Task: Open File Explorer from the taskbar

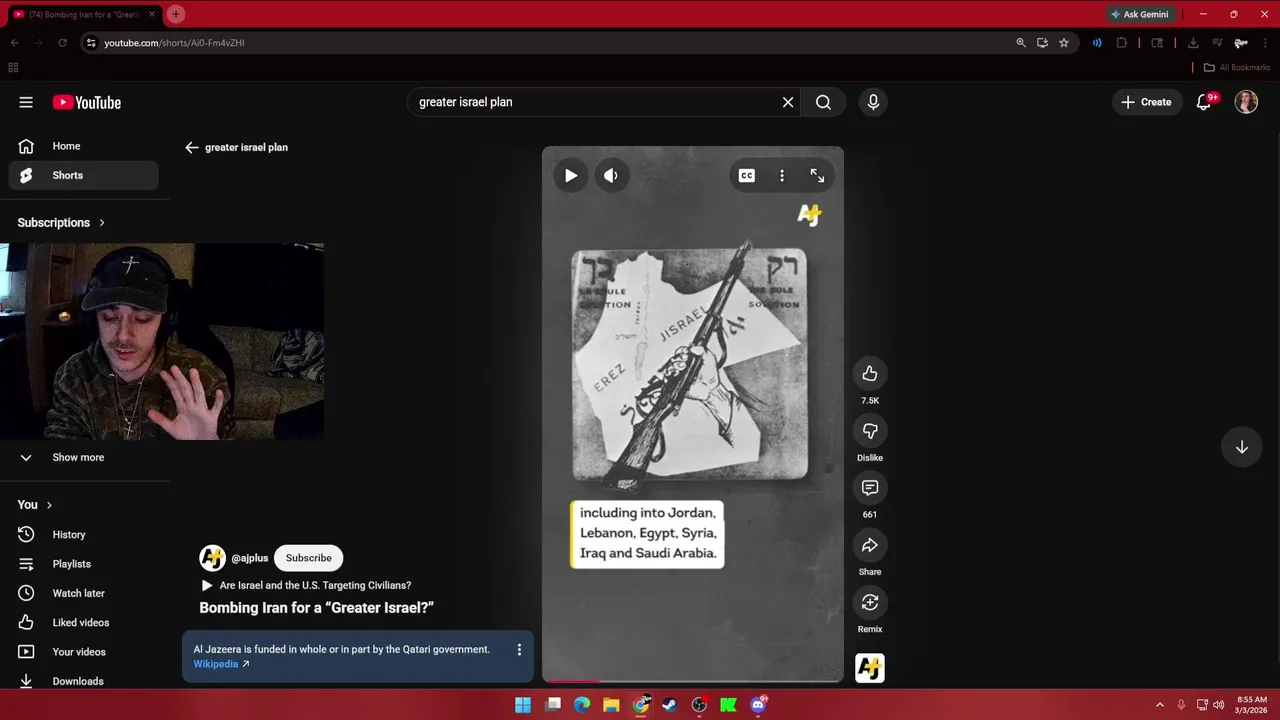Action: point(611,705)
